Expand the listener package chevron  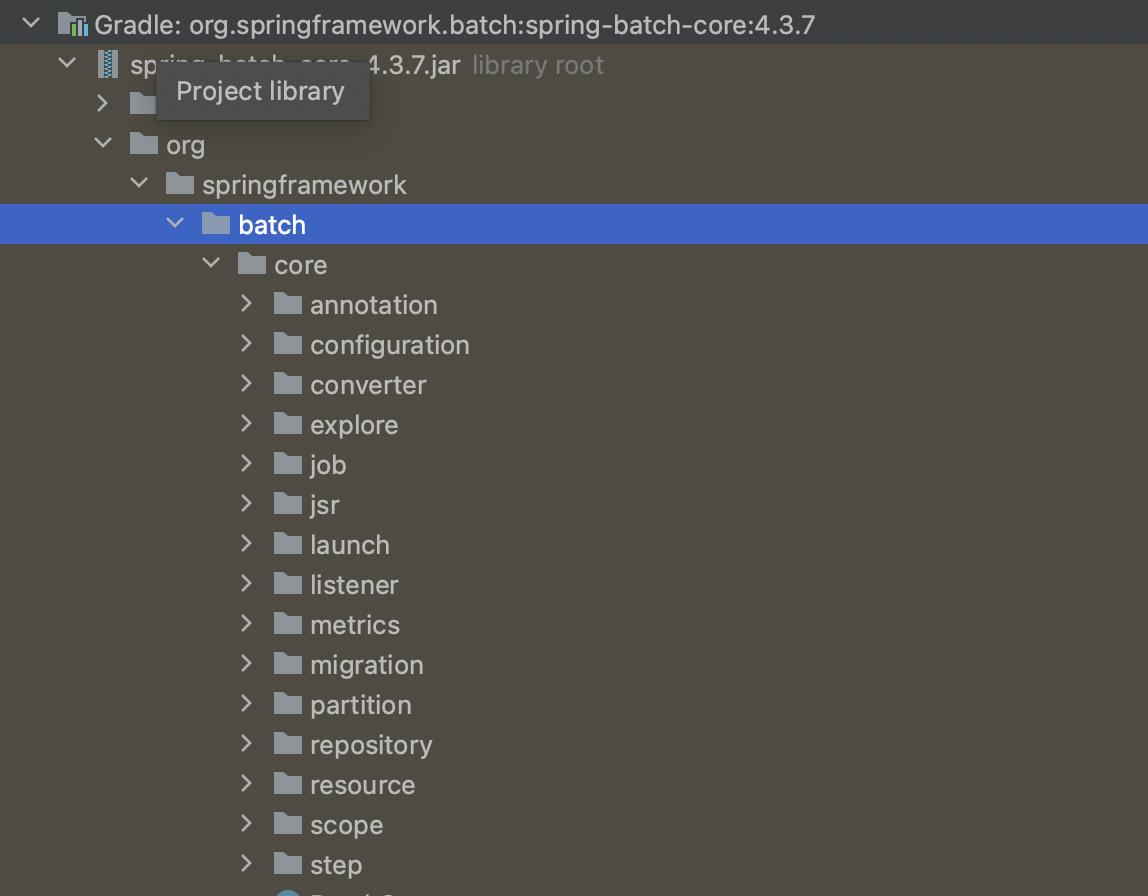coord(246,583)
